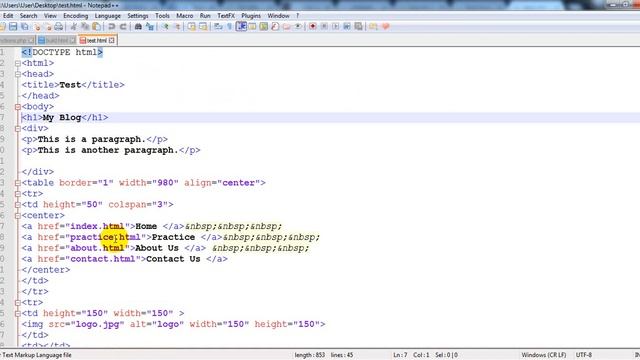The height and width of the screenshot is (360, 640).
Task: Click the Copy toolbar icon
Action: click(85, 27)
